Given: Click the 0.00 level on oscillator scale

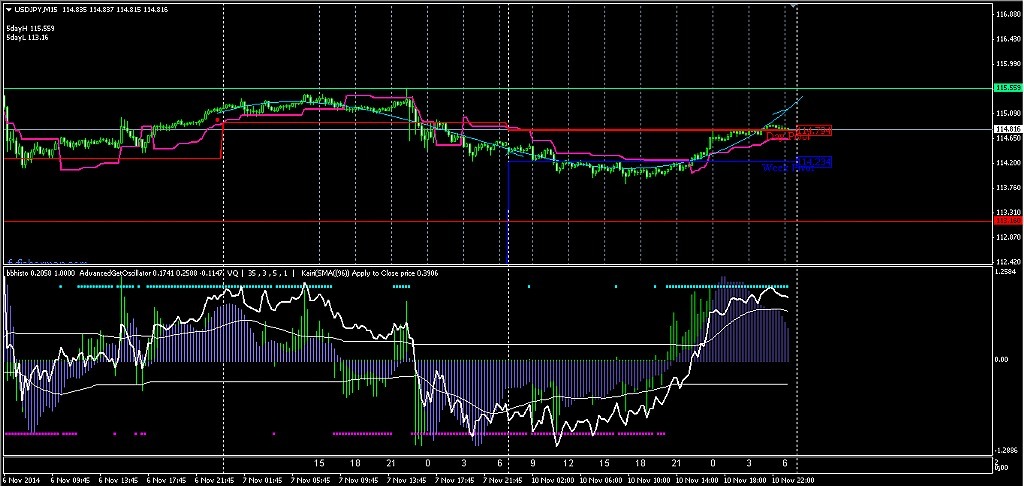Looking at the screenshot, I should 1004,358.
